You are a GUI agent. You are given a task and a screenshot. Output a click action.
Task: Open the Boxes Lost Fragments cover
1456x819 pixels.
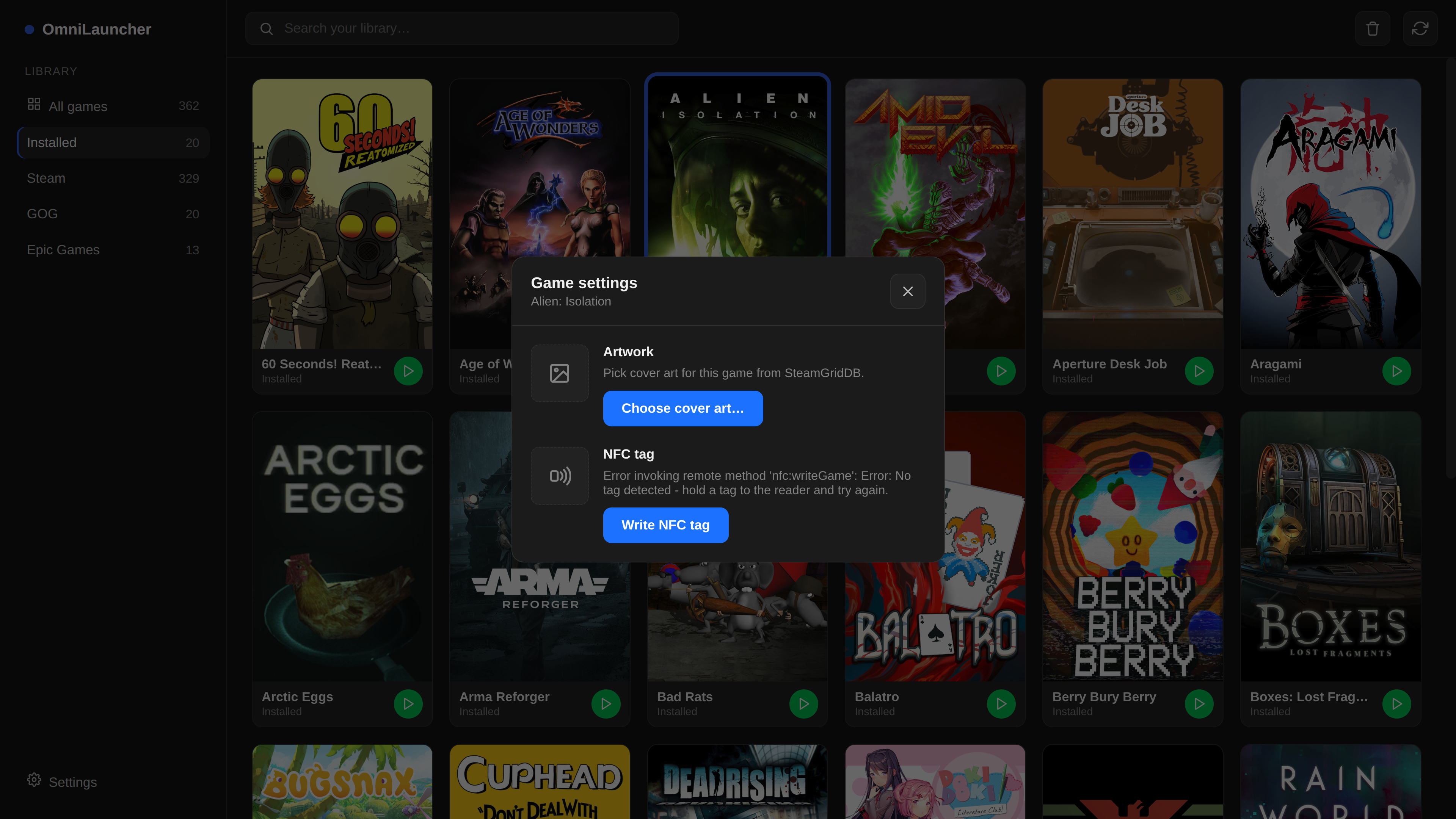click(x=1330, y=546)
